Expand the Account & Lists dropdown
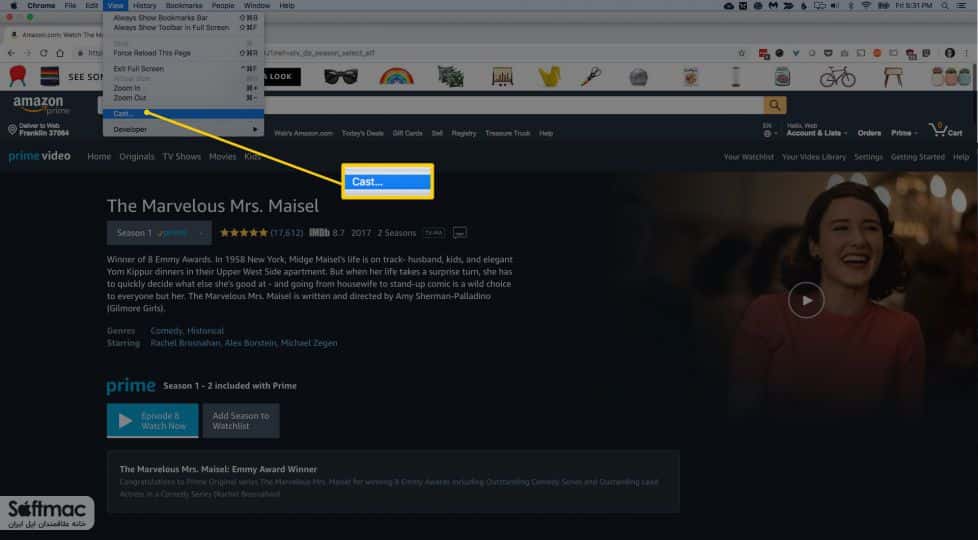The width and height of the screenshot is (978, 540). (816, 133)
